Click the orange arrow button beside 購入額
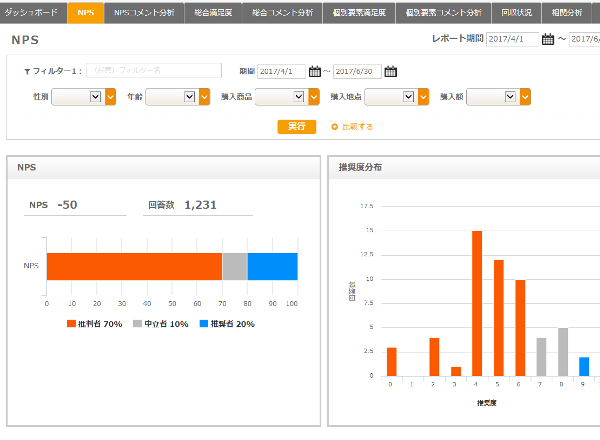This screenshot has width=600, height=440. coord(525,97)
